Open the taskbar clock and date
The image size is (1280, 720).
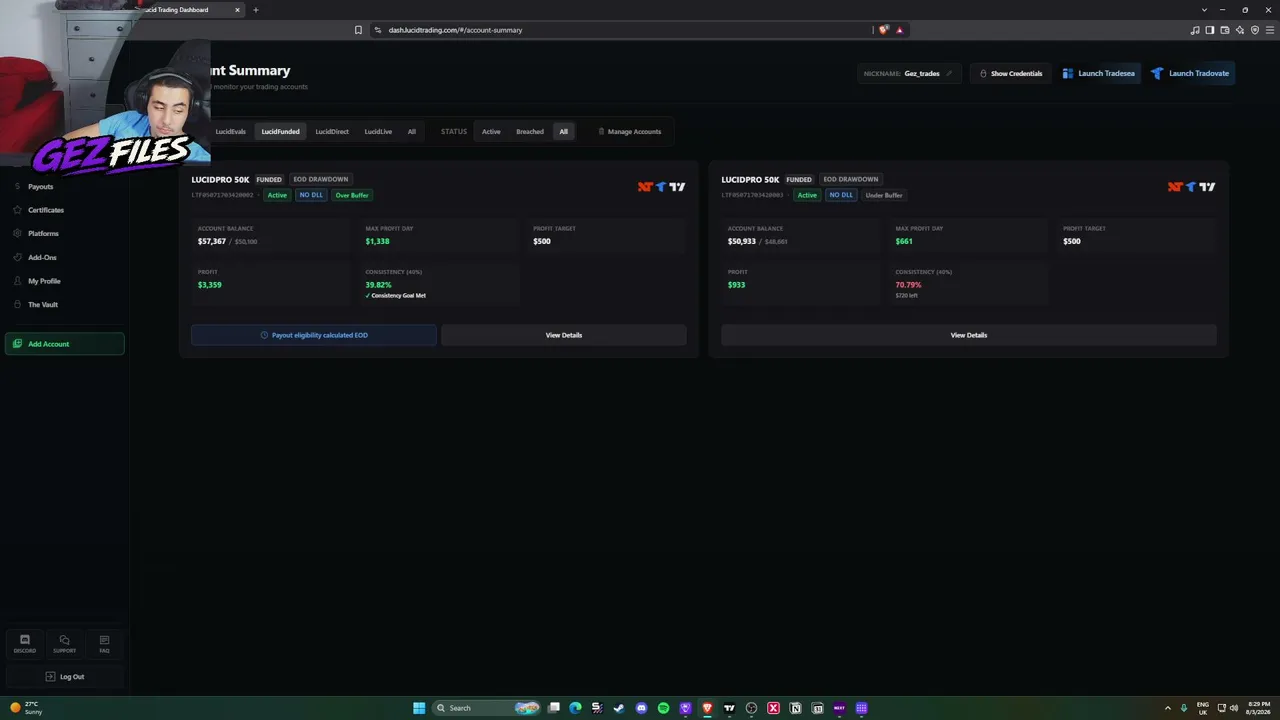(x=1258, y=708)
